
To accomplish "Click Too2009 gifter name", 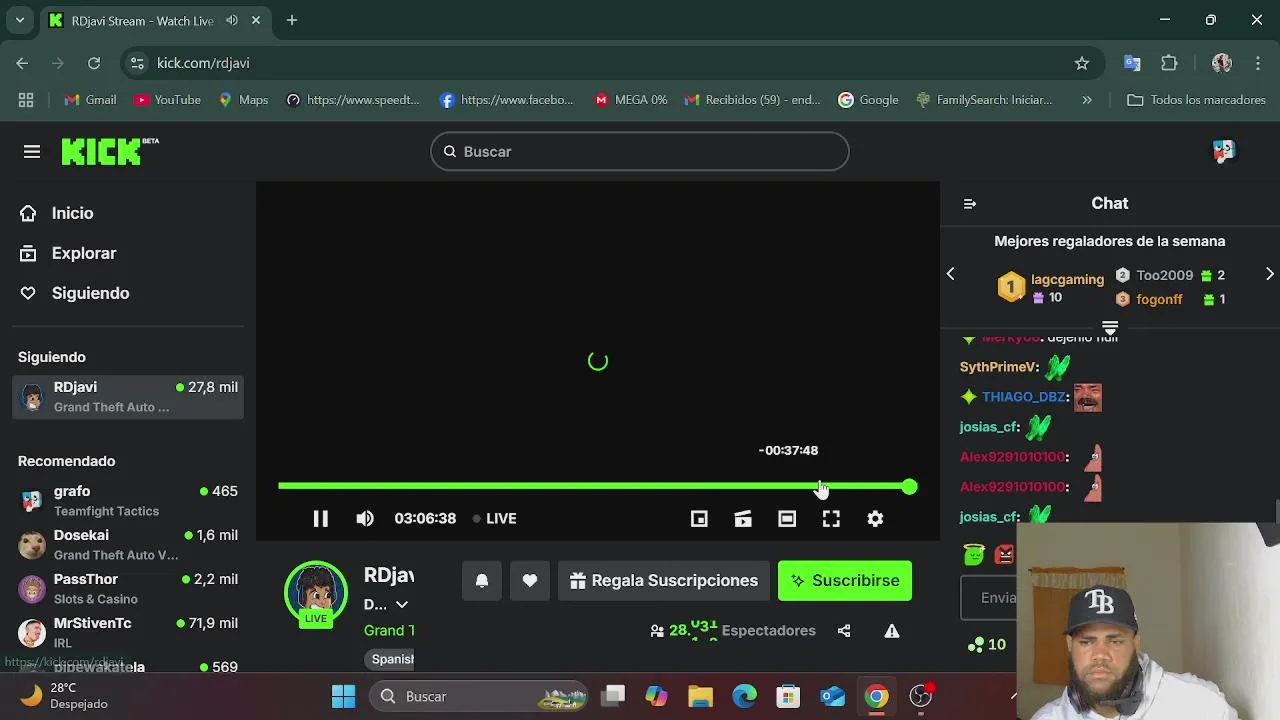I will click(1164, 275).
